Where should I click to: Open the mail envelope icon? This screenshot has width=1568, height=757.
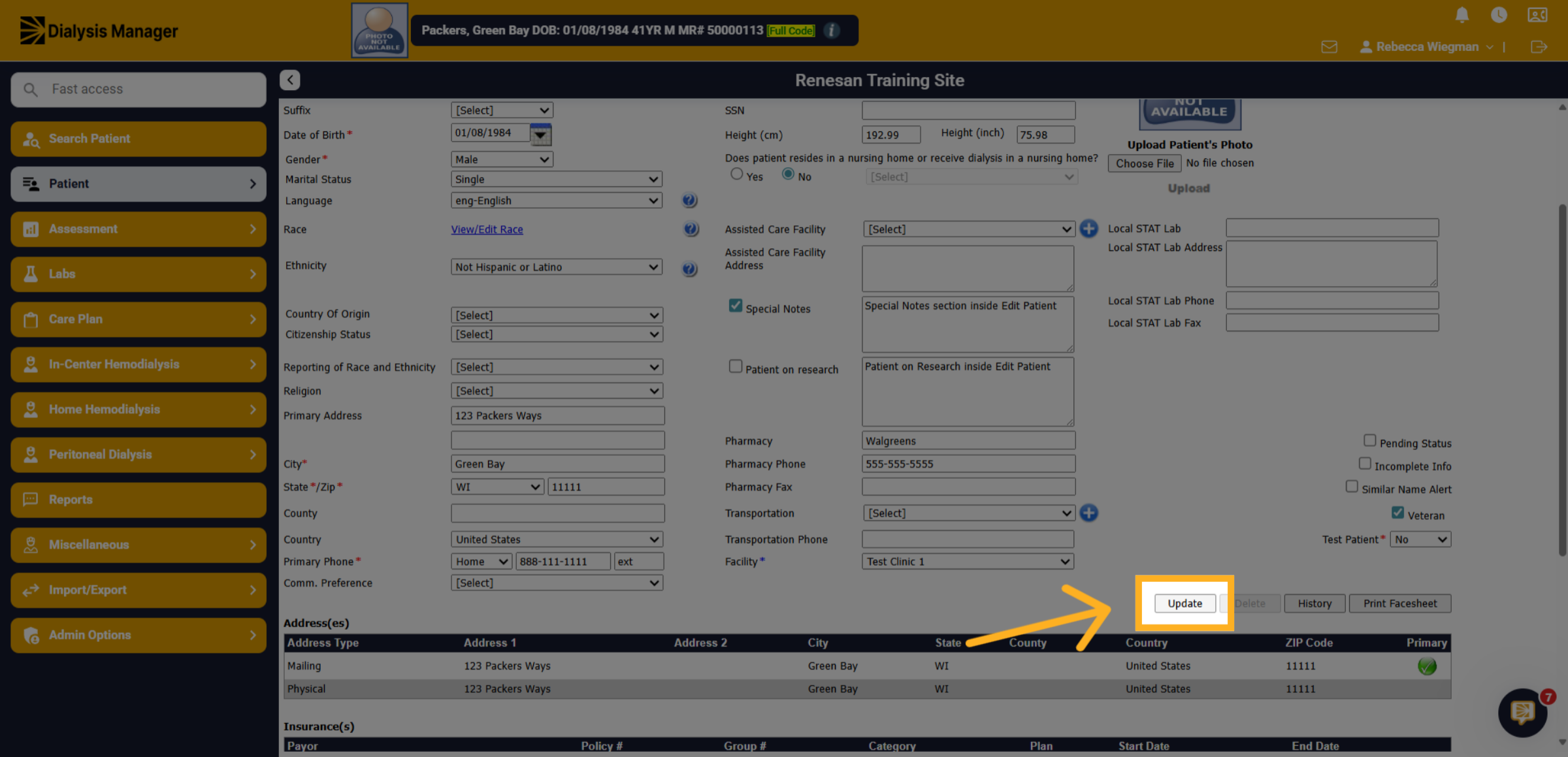(1329, 47)
